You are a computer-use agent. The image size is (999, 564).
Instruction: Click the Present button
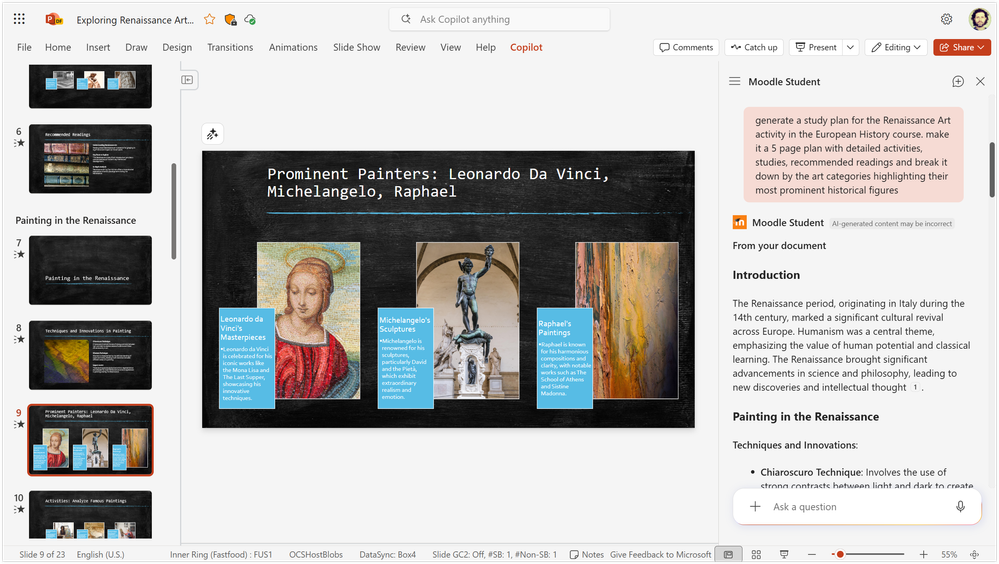(816, 47)
